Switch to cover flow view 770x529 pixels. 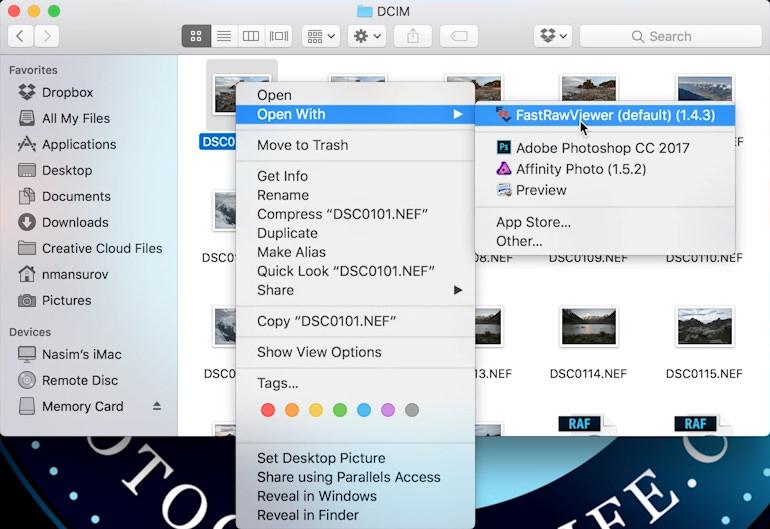pyautogui.click(x=279, y=36)
